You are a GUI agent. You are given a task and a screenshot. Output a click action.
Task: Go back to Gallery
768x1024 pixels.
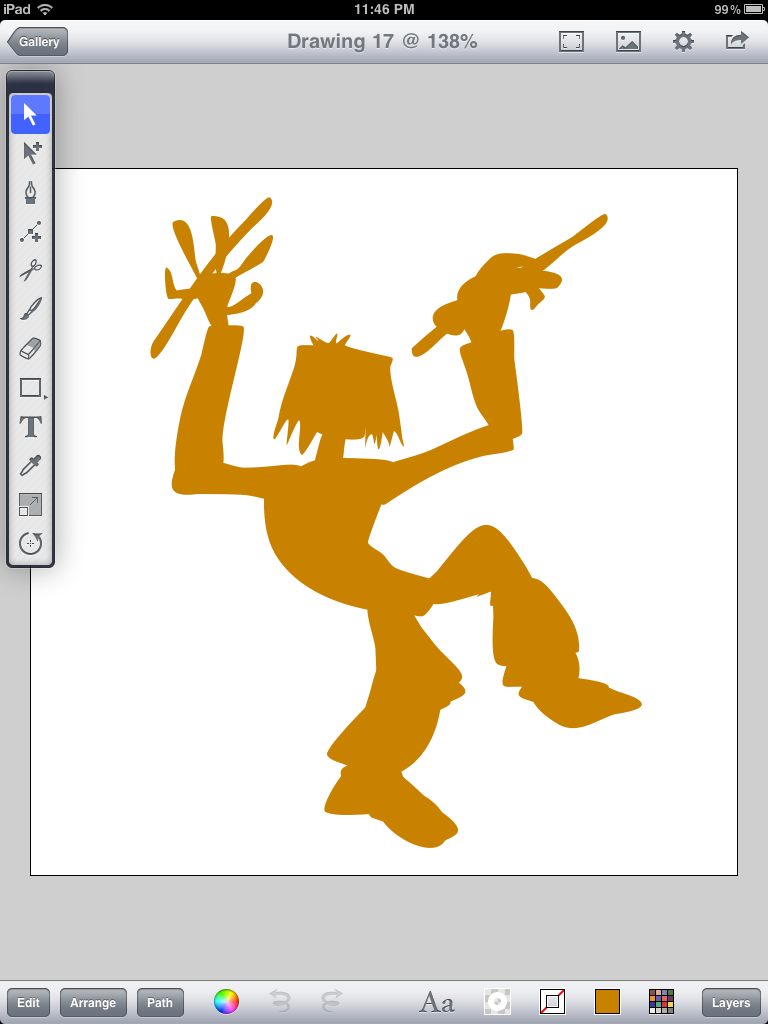click(38, 42)
